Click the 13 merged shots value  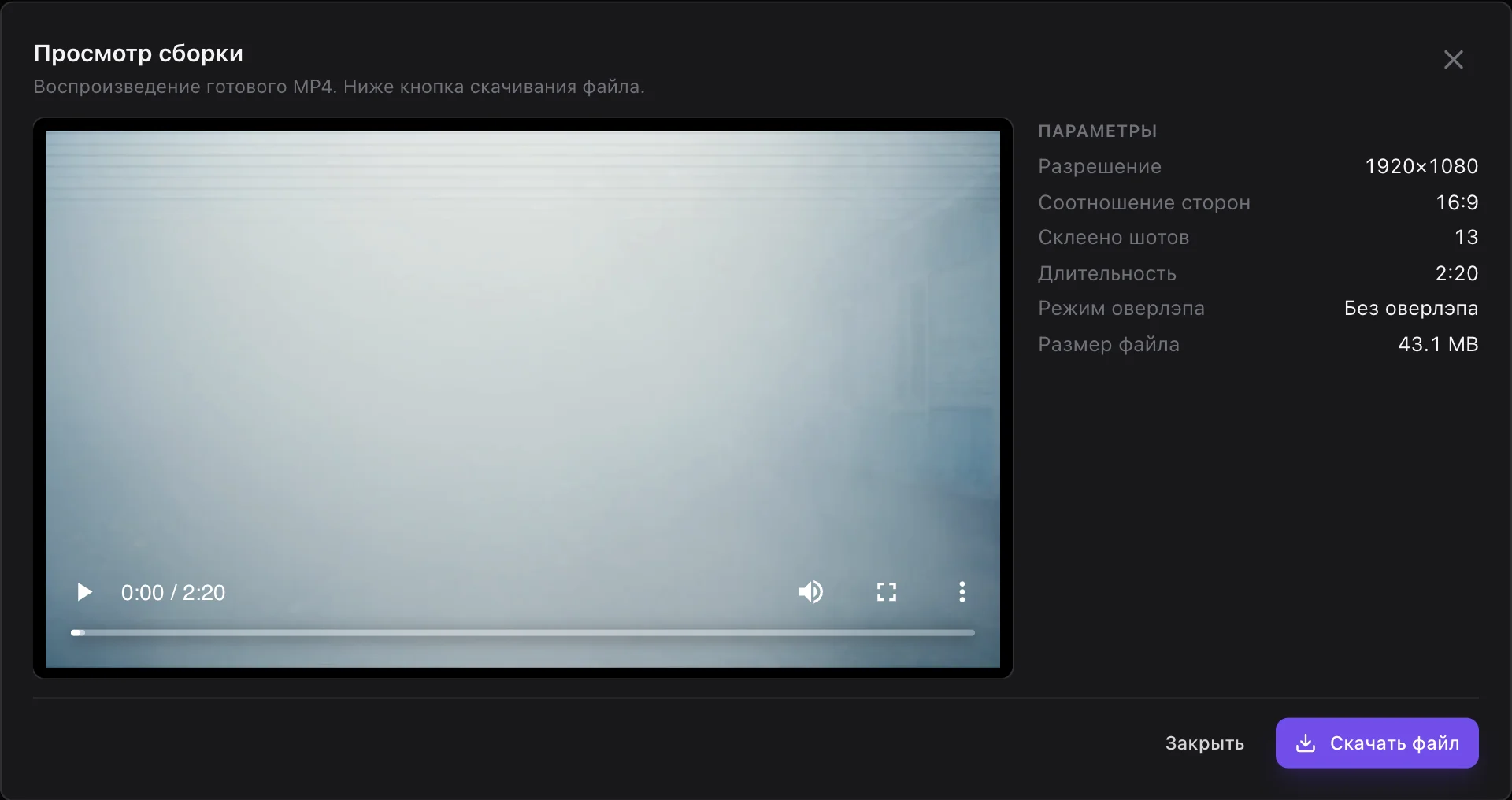1466,237
